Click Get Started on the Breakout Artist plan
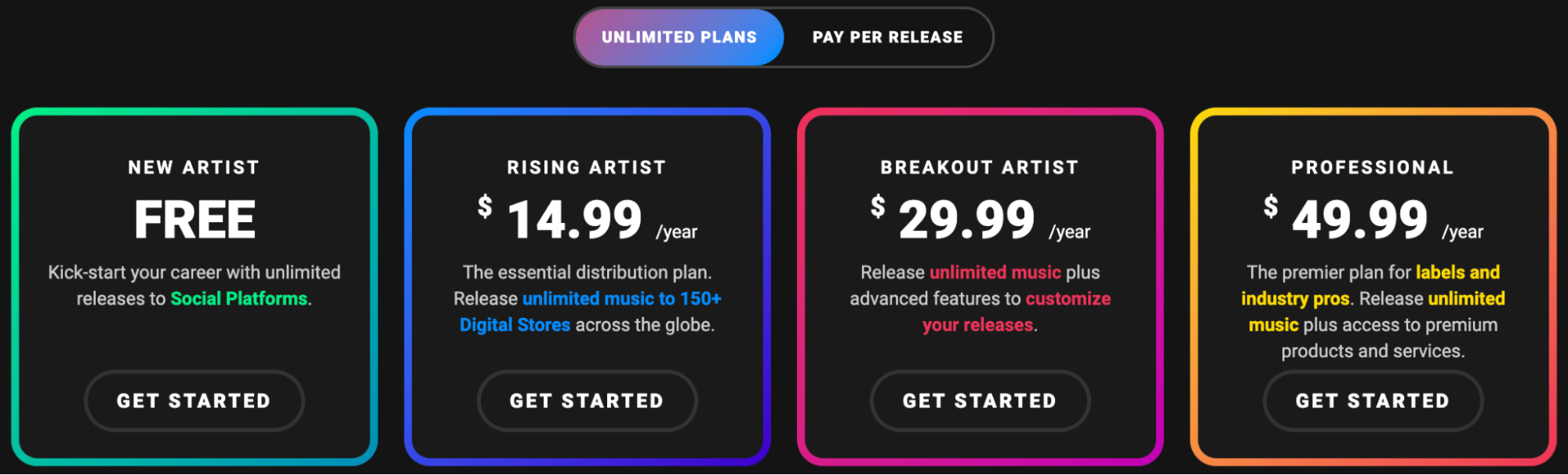Image resolution: width=1568 pixels, height=475 pixels. [979, 400]
